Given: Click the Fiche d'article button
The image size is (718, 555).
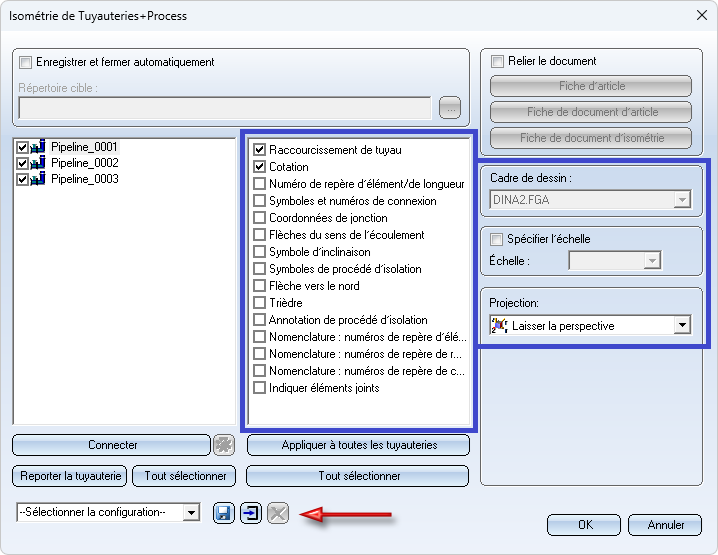Looking at the screenshot, I should coord(591,86).
